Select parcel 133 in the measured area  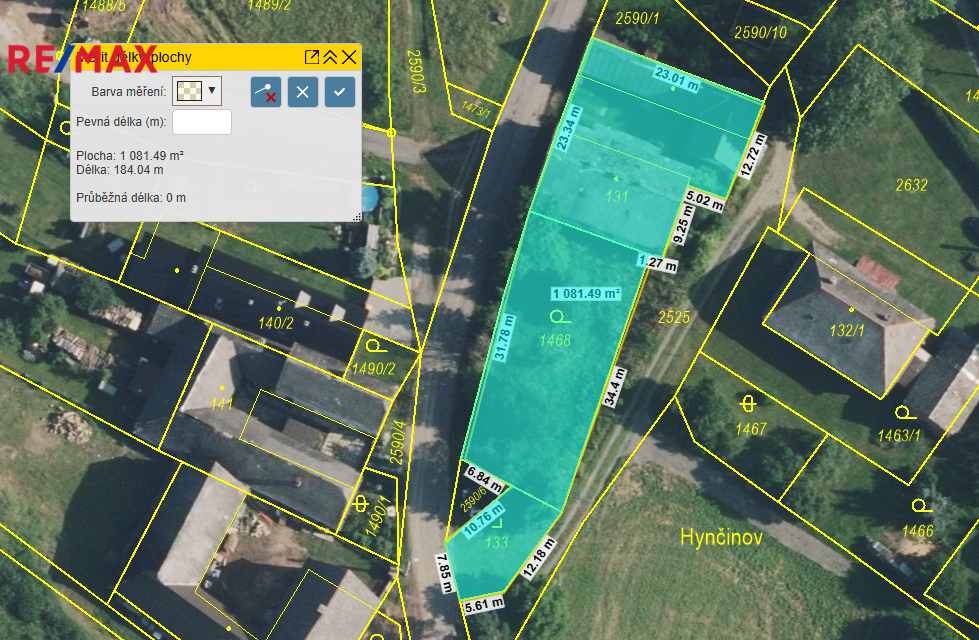pos(496,541)
